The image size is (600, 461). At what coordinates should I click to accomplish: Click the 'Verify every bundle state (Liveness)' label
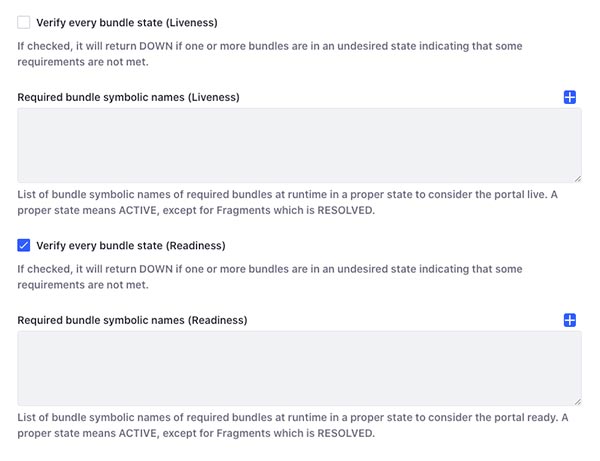click(127, 23)
